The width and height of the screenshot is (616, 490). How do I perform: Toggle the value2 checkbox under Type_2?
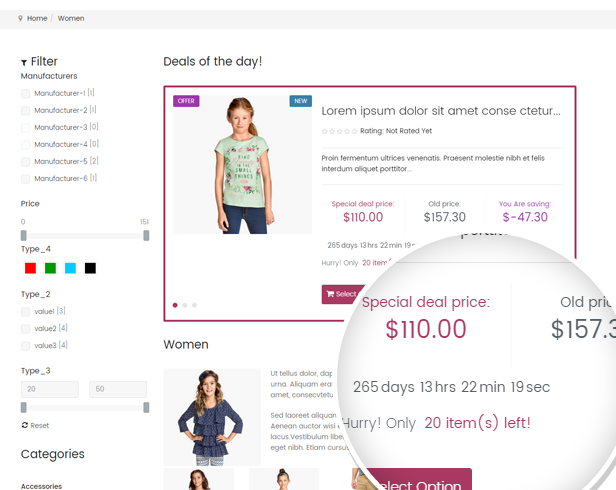[x=26, y=329]
